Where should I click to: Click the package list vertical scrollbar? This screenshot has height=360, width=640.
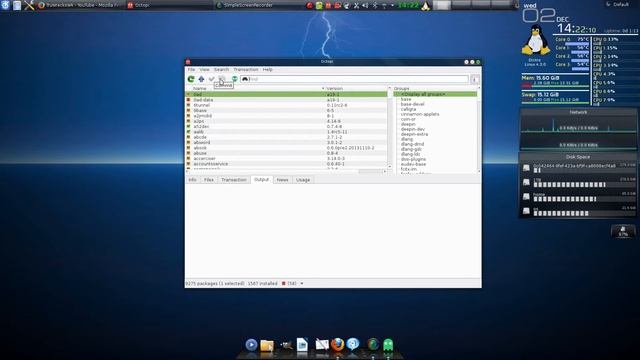[389, 127]
